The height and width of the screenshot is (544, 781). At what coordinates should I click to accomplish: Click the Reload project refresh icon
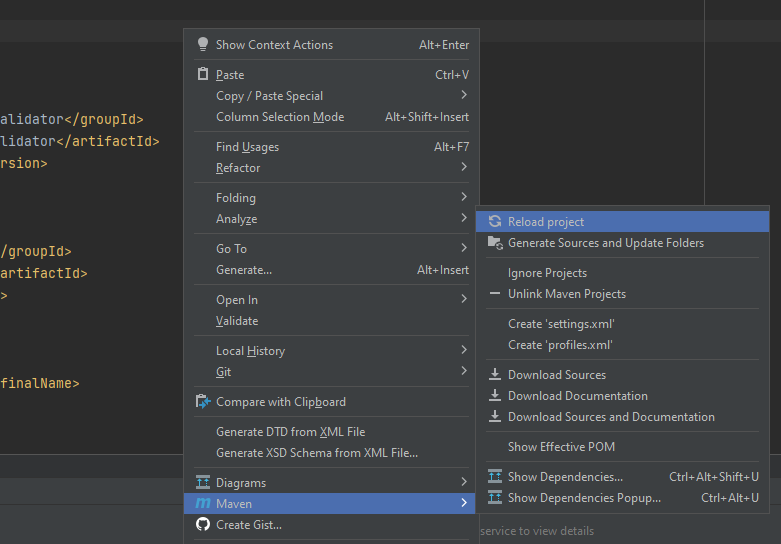click(x=495, y=222)
